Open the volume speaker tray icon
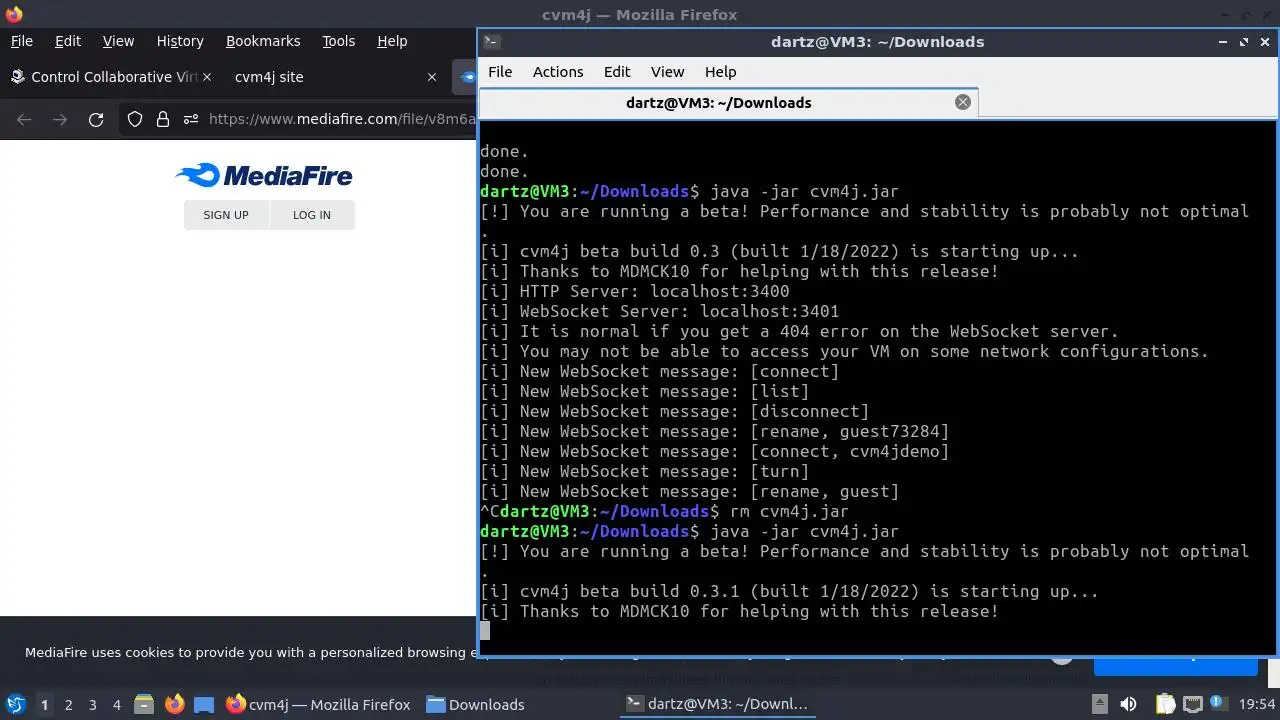 pos(1128,704)
